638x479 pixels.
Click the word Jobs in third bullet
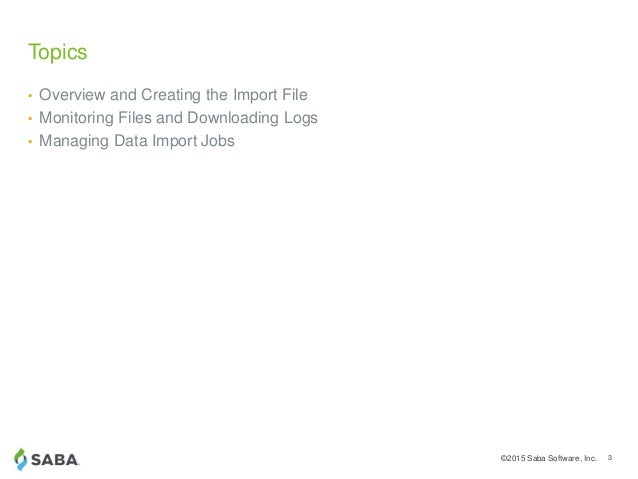pos(218,141)
